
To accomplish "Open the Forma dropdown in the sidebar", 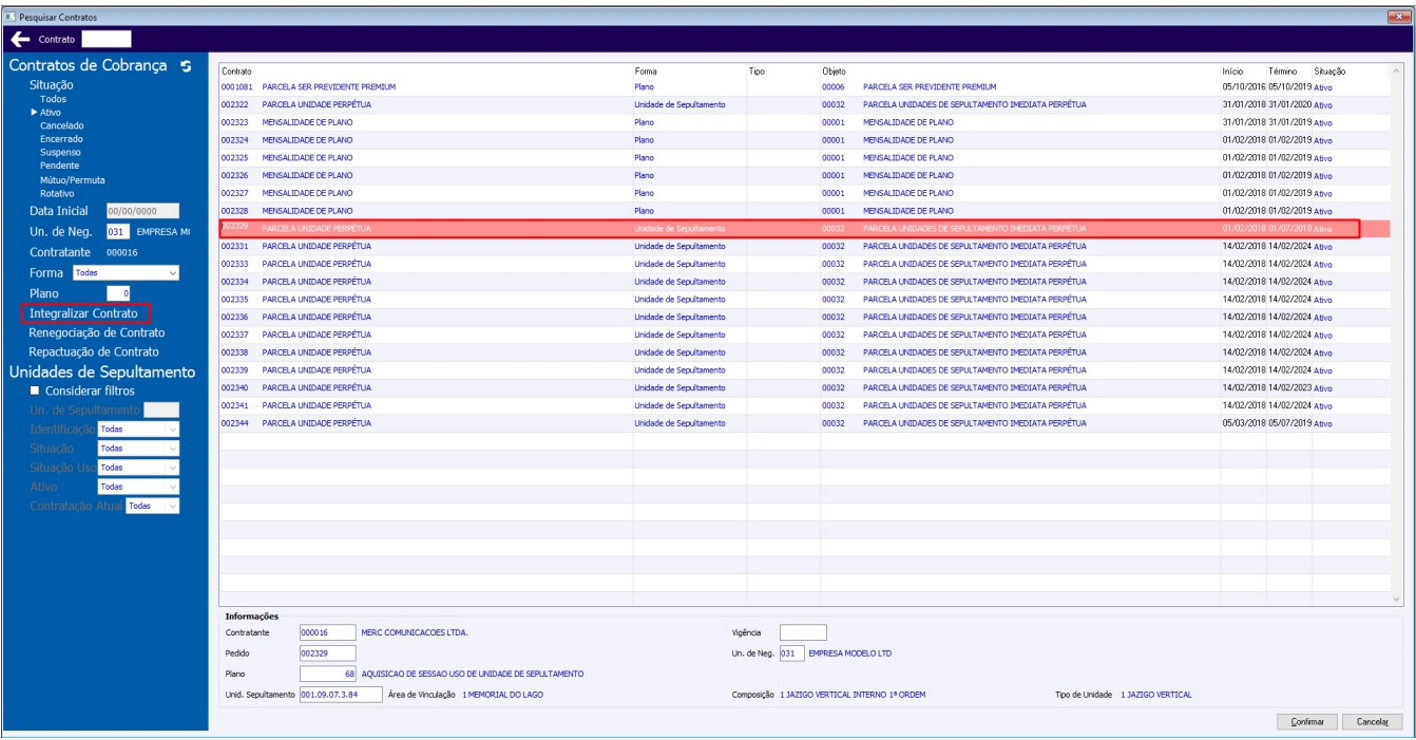I will pos(126,273).
